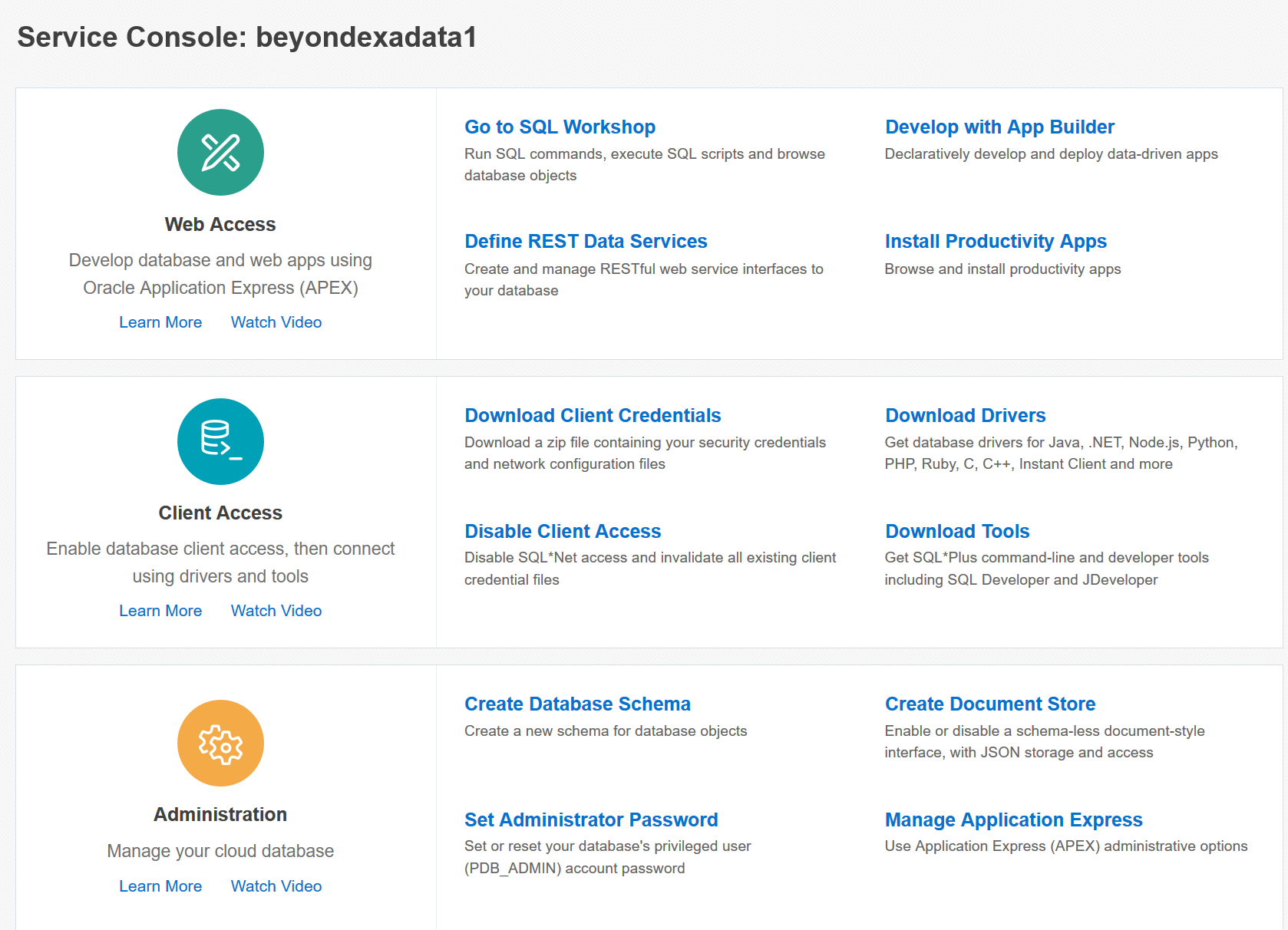Click the Web Access heading
Viewport: 1288px width, 930px height.
pyautogui.click(x=220, y=224)
